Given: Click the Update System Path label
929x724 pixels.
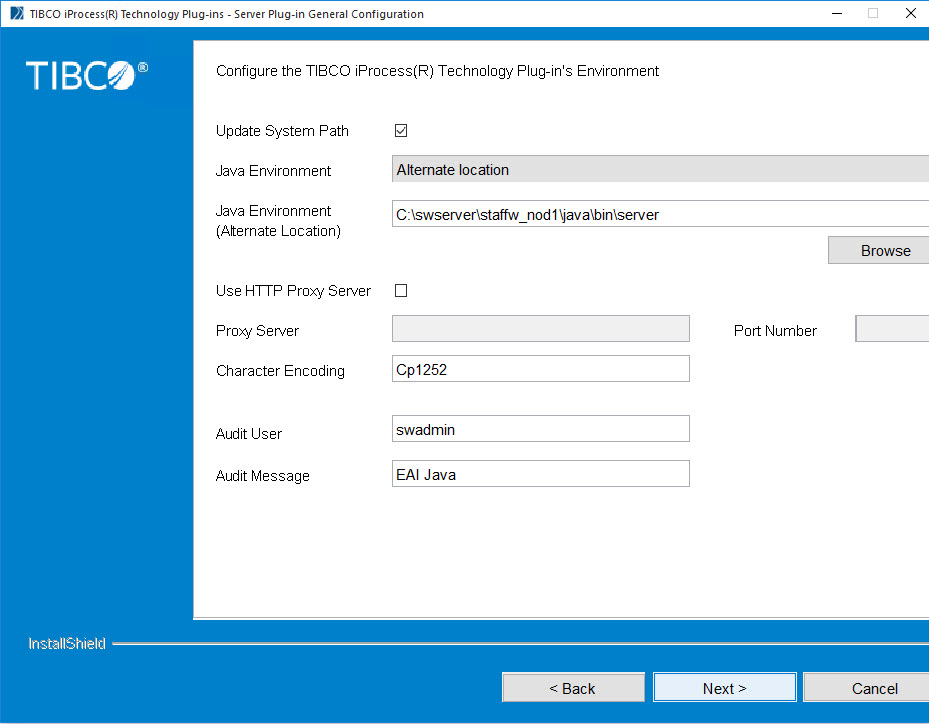Looking at the screenshot, I should click(282, 131).
